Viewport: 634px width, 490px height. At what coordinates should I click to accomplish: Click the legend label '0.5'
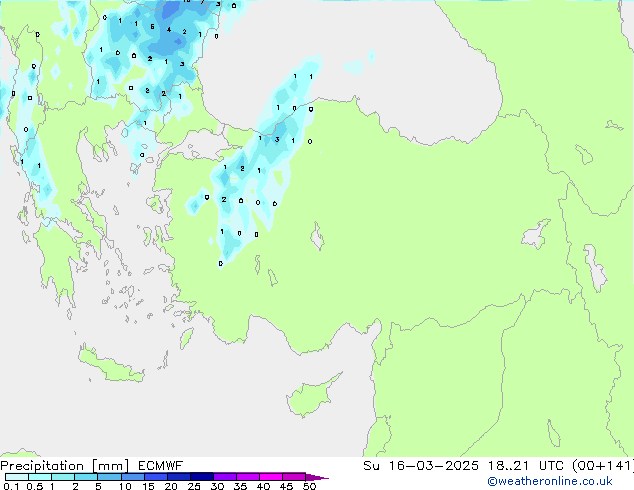[x=34, y=486]
